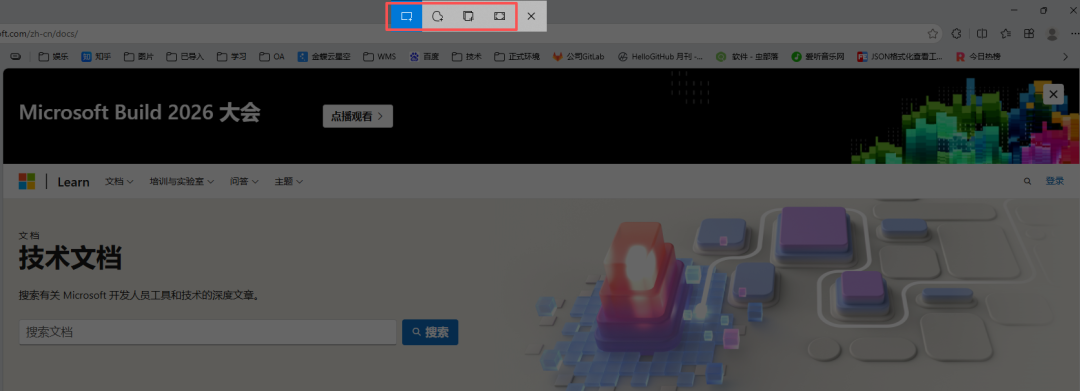Open the 图片 bookmark folder

pyautogui.click(x=138, y=56)
